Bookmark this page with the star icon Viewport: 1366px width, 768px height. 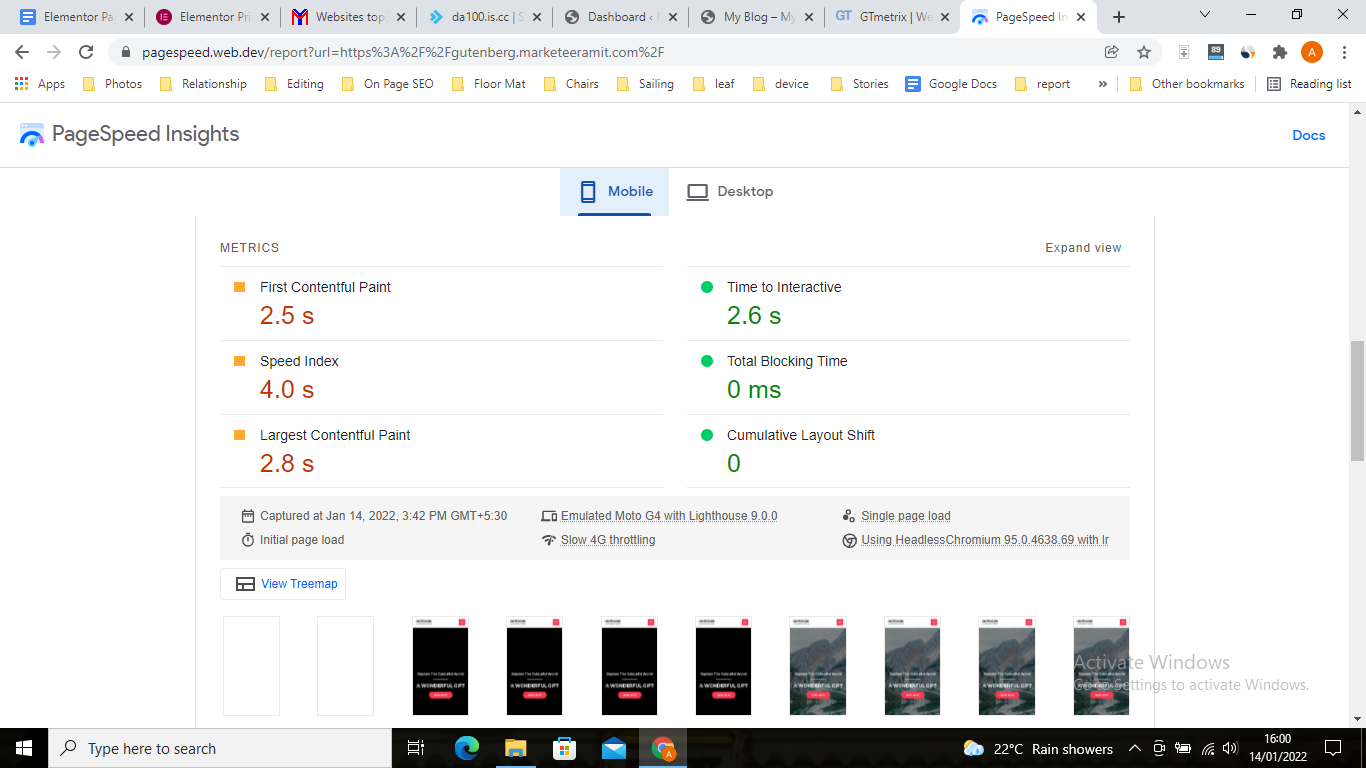tap(1144, 52)
